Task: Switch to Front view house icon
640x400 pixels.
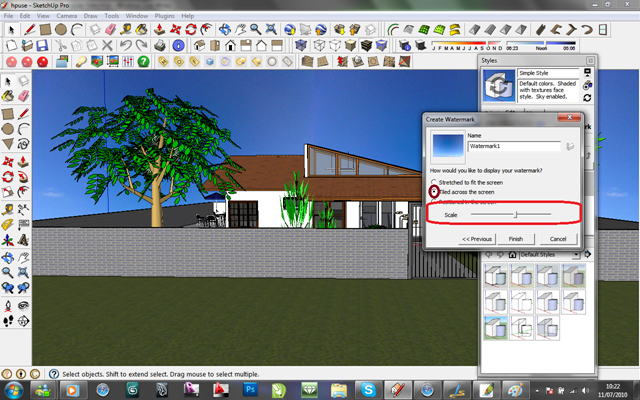Action: [230, 45]
